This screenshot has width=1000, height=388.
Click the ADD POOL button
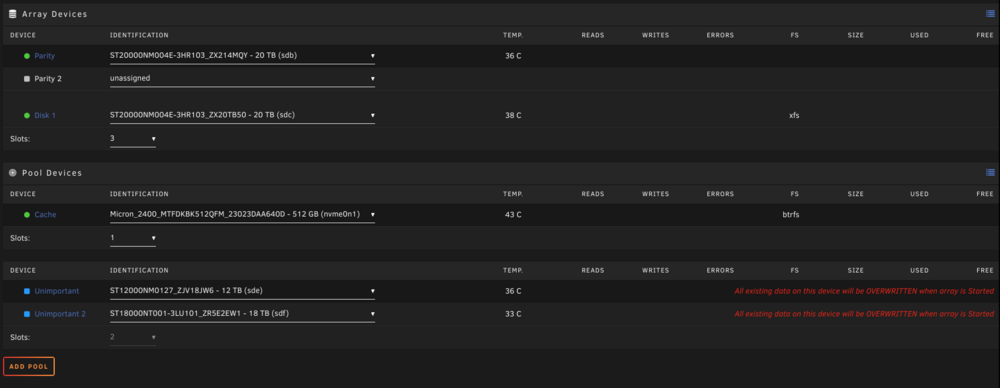[x=29, y=367]
